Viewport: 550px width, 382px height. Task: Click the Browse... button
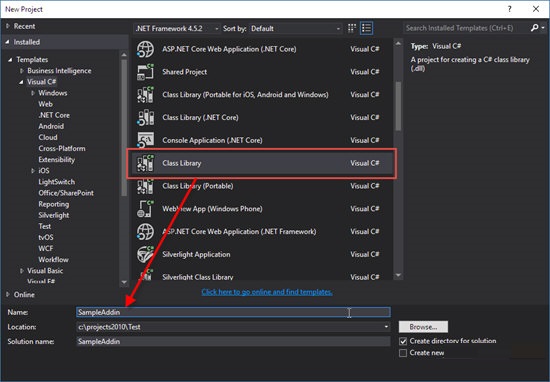tap(423, 327)
